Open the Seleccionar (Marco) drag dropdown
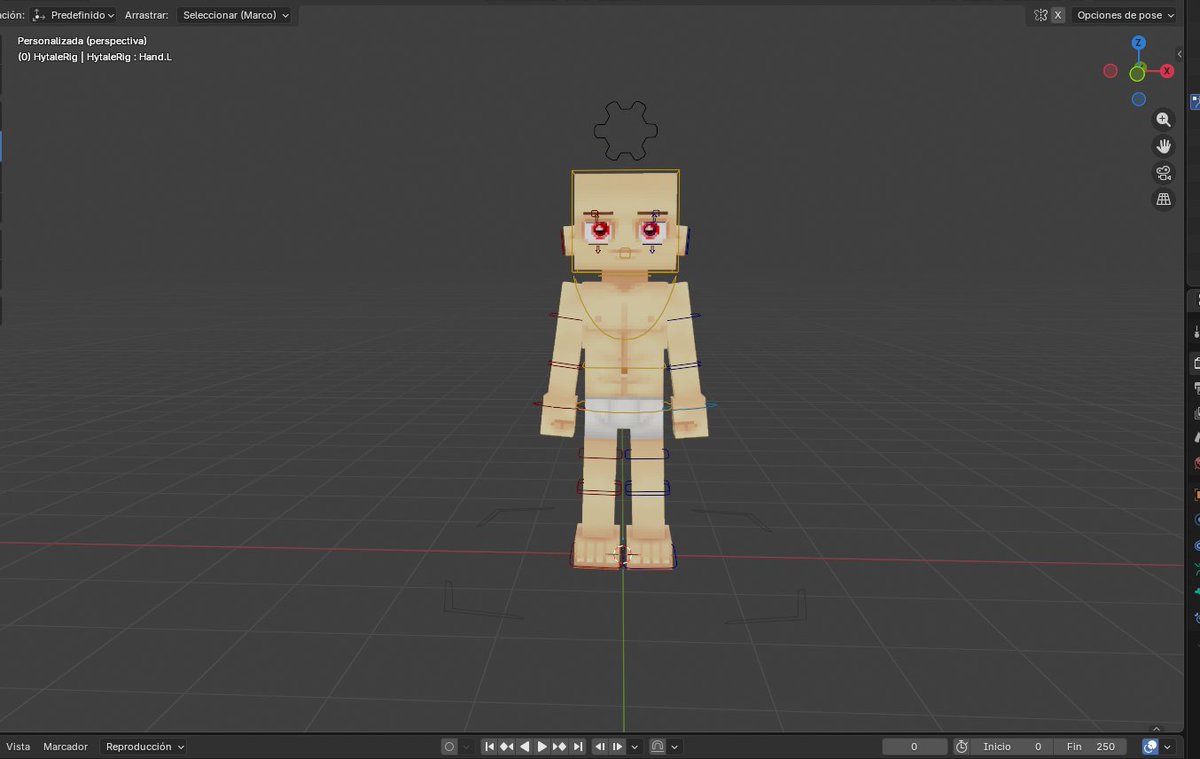 point(235,15)
